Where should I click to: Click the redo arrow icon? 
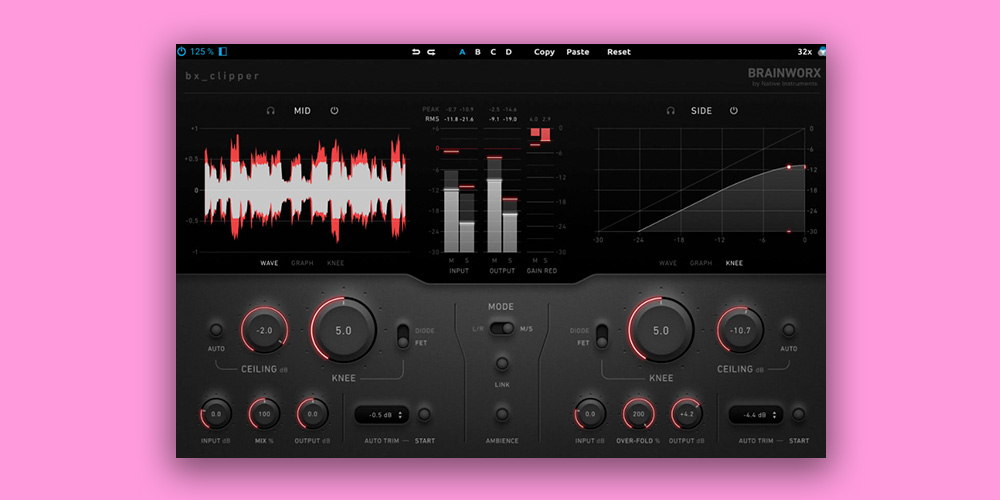click(x=431, y=52)
